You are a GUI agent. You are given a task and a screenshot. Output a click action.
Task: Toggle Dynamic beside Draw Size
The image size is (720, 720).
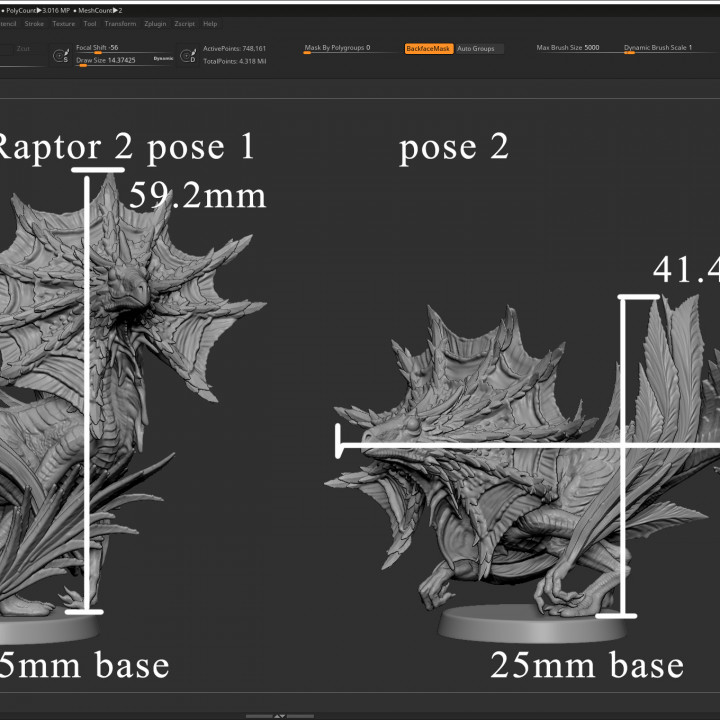(x=162, y=59)
